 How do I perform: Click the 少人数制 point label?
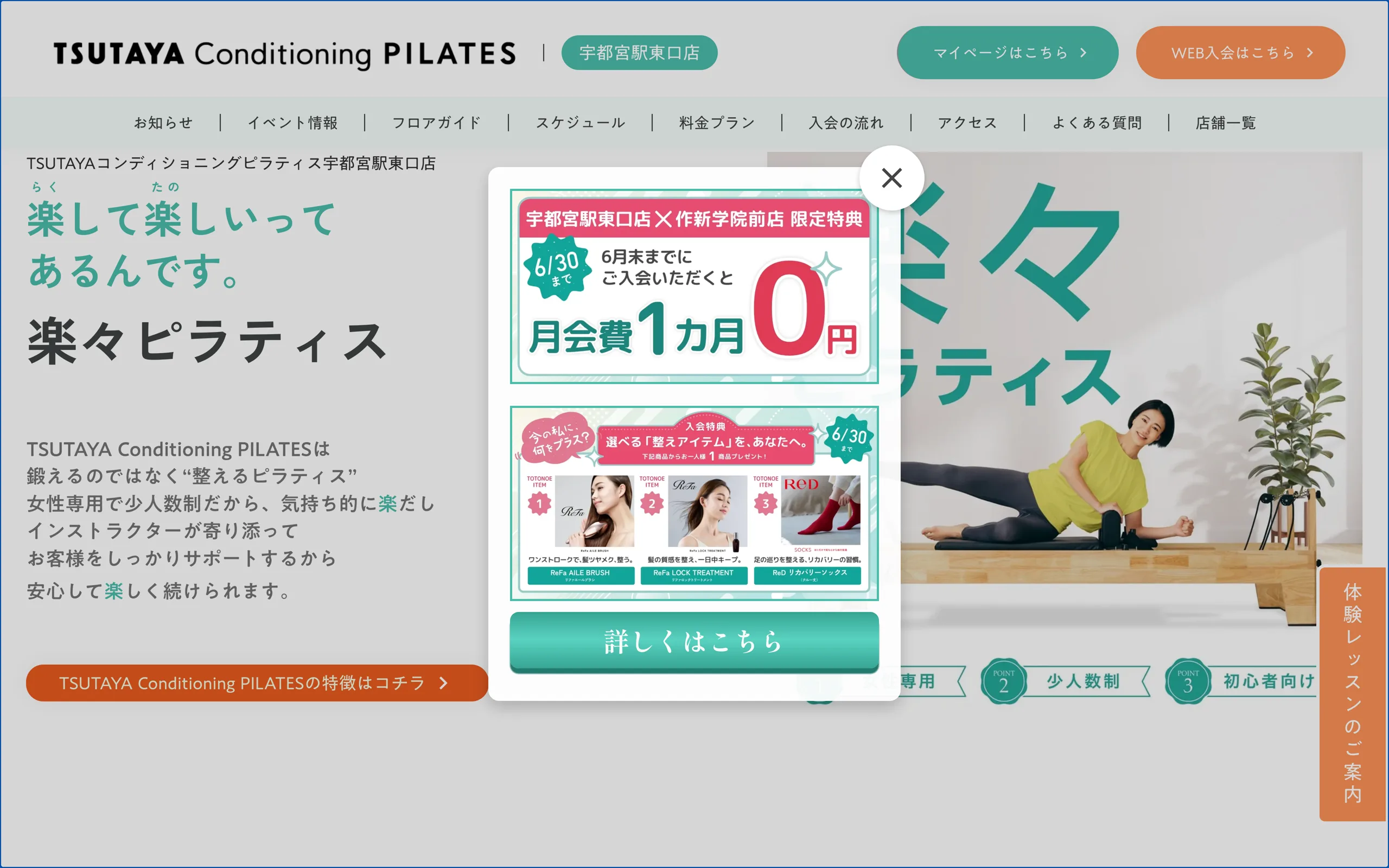pyautogui.click(x=1084, y=681)
